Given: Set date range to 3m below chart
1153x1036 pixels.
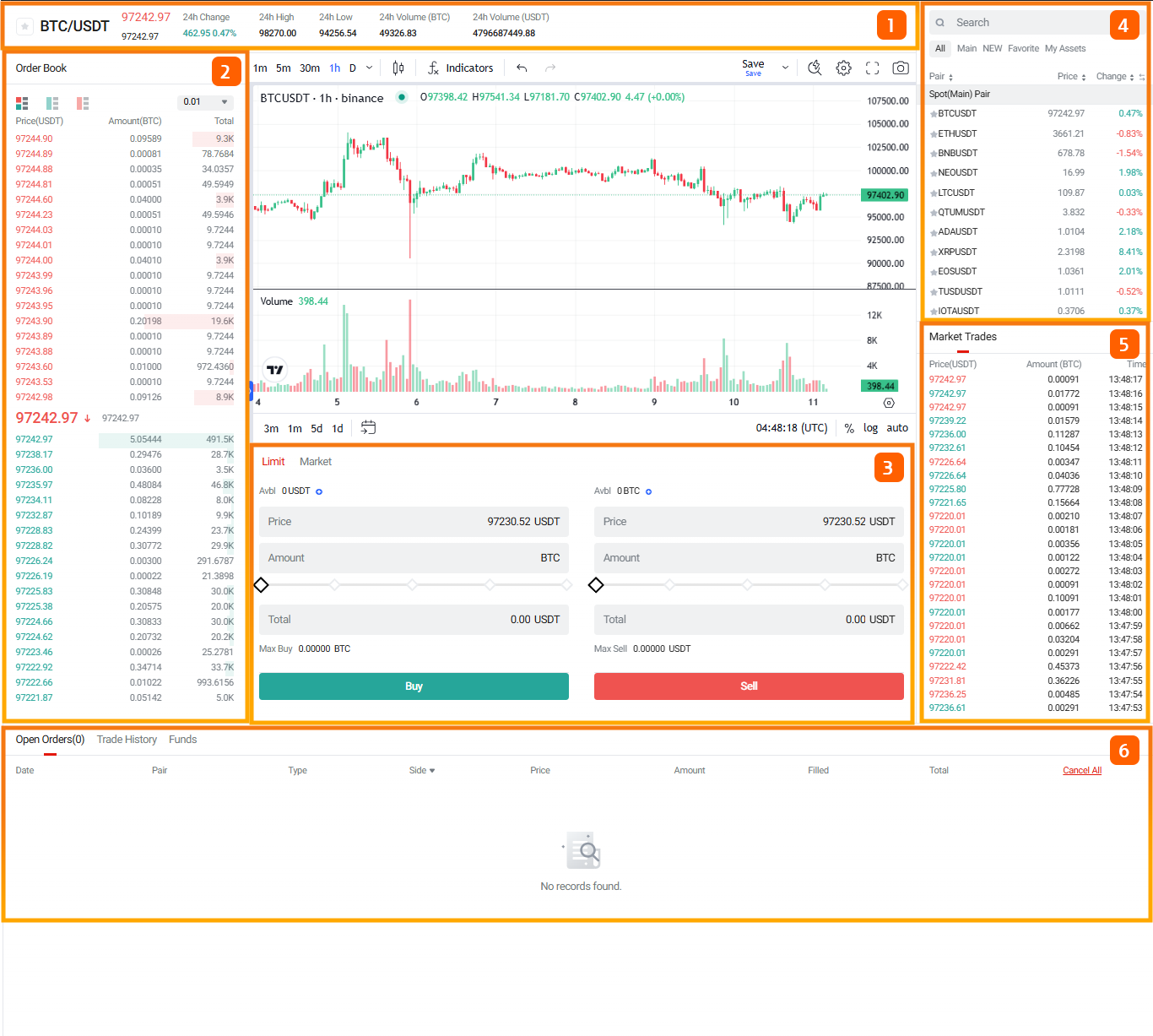Looking at the screenshot, I should point(271,429).
